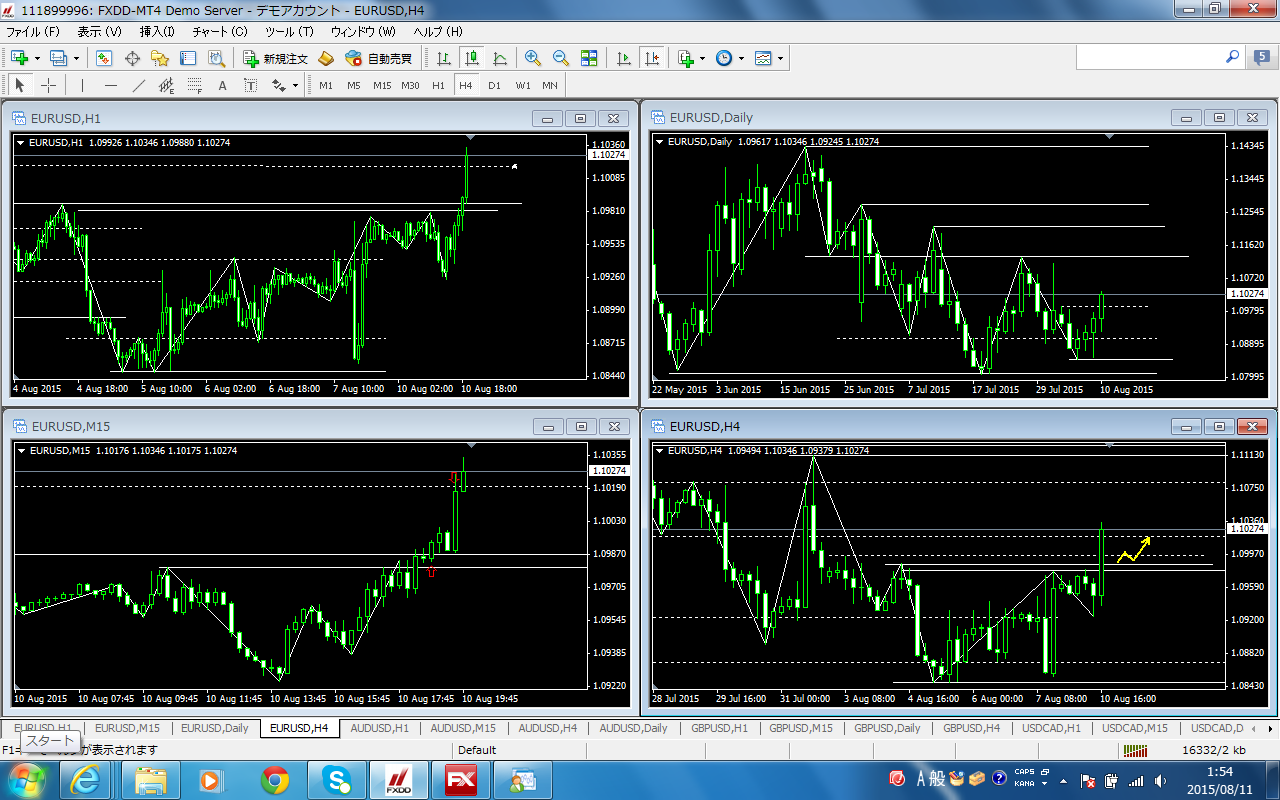The width and height of the screenshot is (1280, 800).
Task: Open the templates dropdown arrow
Action: coord(780,58)
